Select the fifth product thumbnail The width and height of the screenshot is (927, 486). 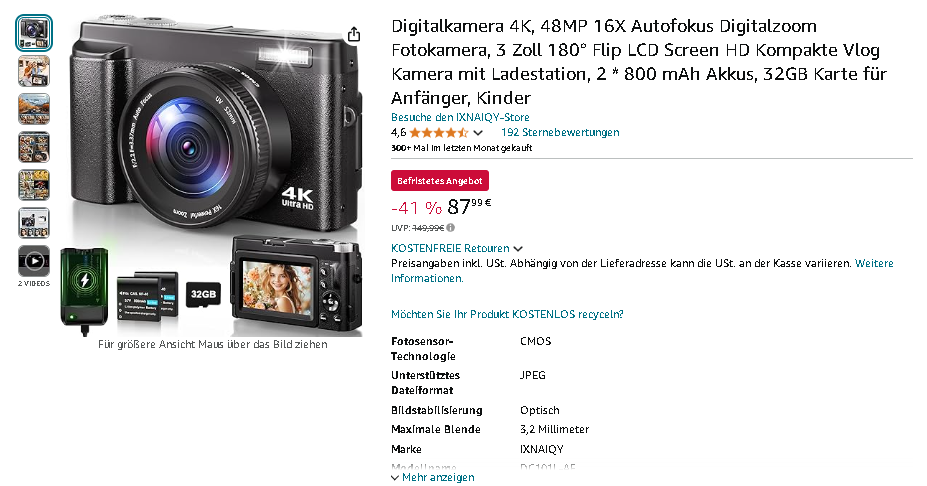tap(34, 185)
